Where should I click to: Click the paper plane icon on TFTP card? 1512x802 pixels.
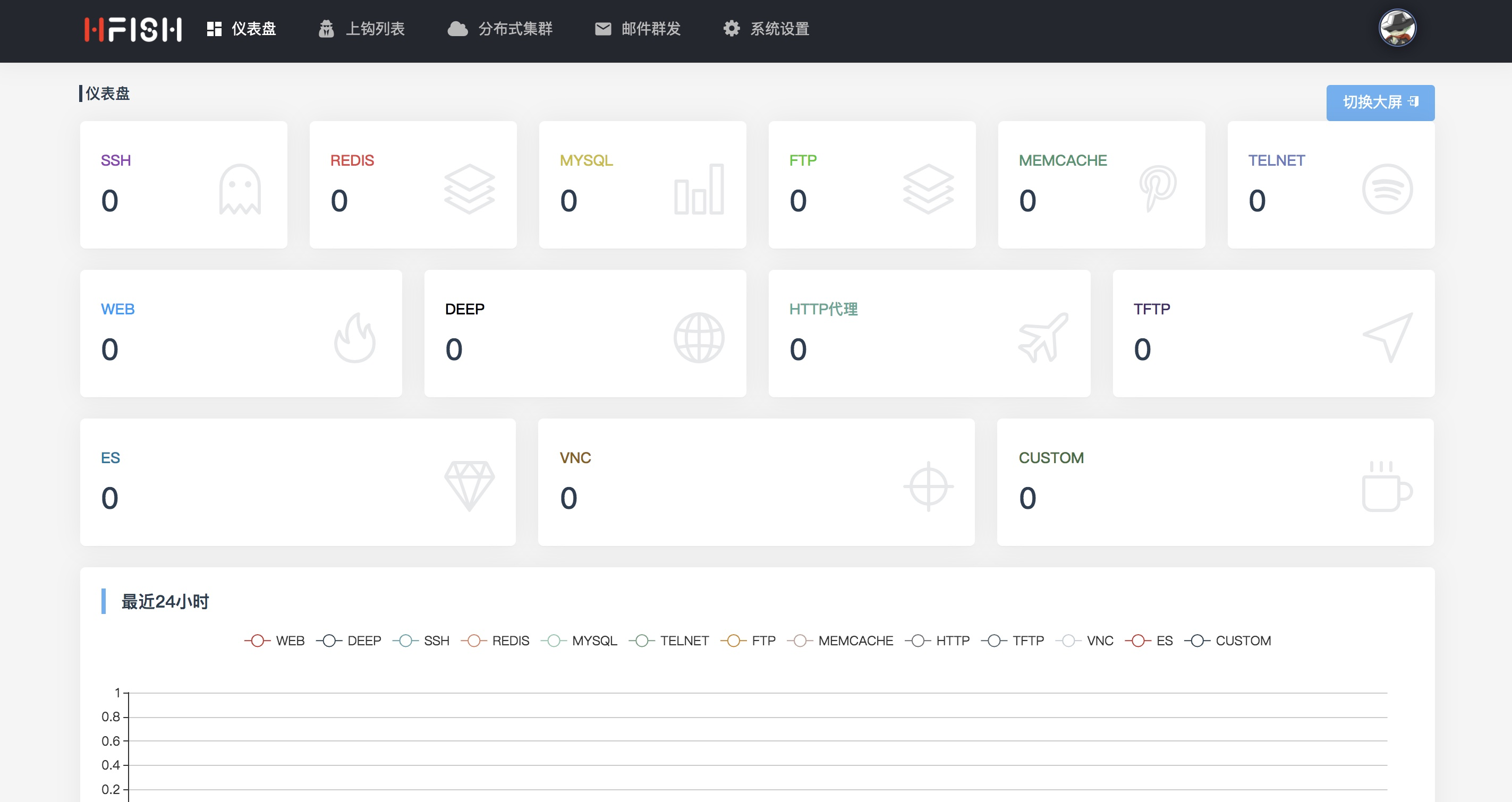click(1388, 337)
